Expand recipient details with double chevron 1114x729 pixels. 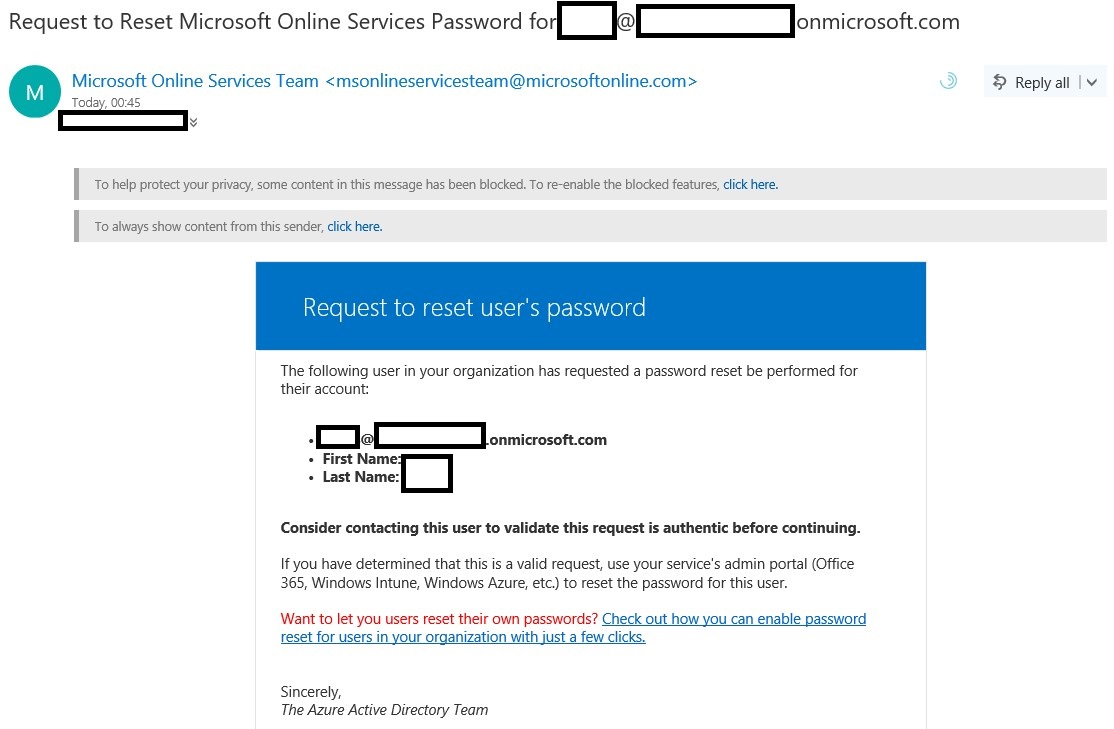[x=193, y=122]
